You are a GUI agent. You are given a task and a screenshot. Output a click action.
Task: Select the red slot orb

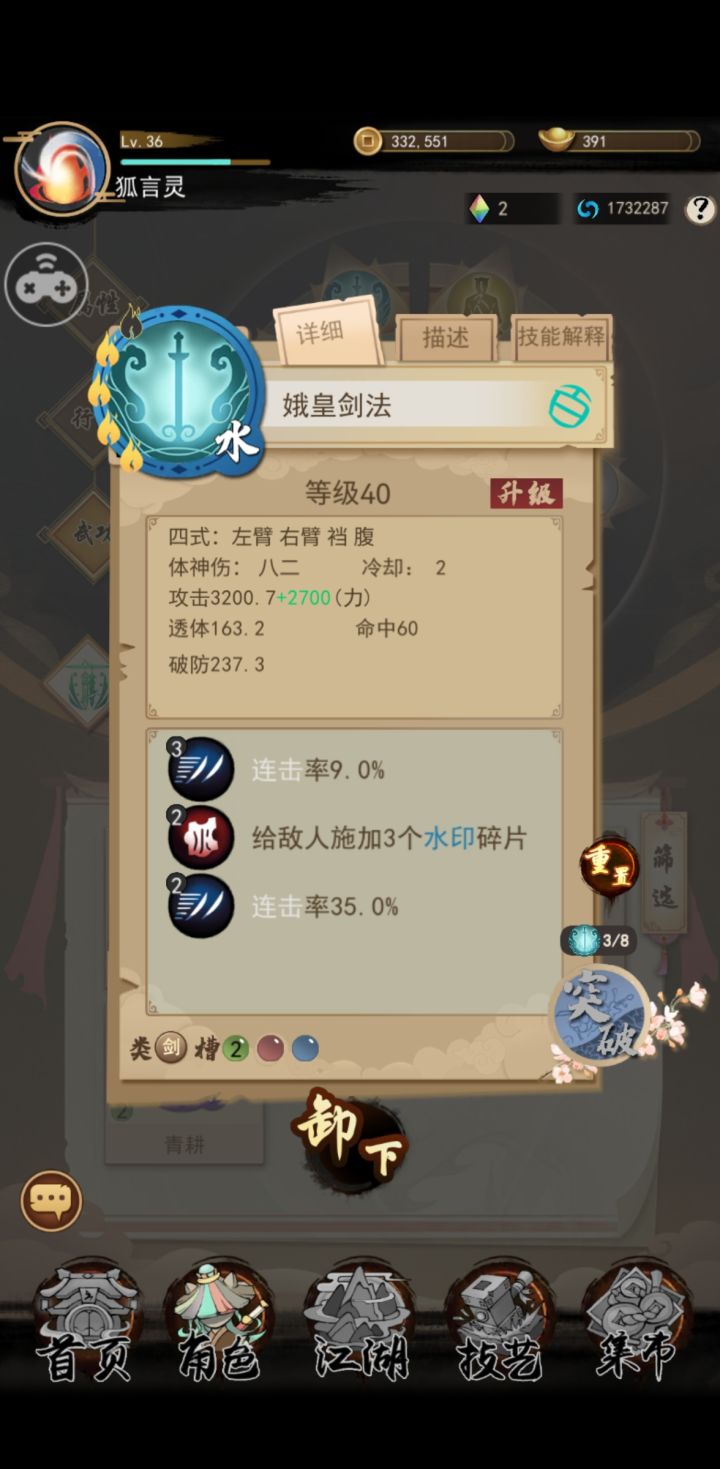click(x=271, y=1048)
